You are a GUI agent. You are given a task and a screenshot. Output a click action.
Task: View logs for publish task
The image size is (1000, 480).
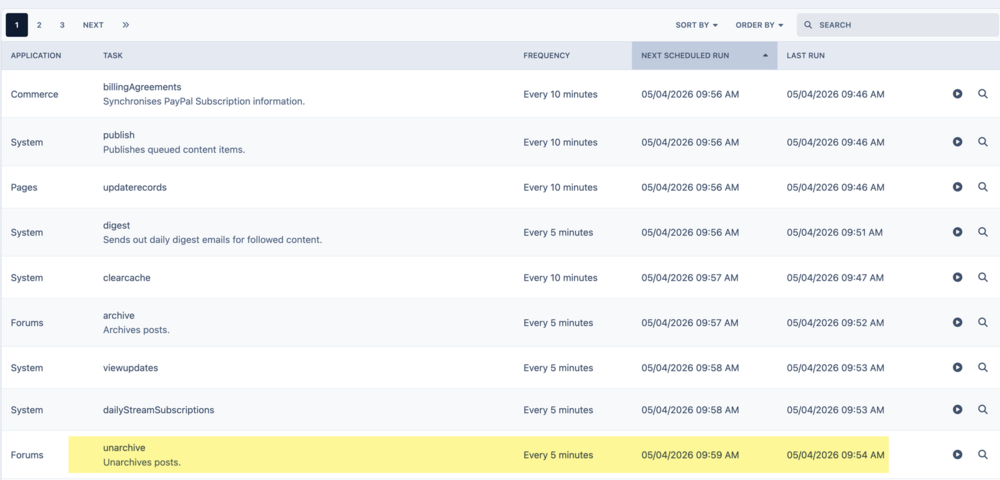click(x=983, y=142)
